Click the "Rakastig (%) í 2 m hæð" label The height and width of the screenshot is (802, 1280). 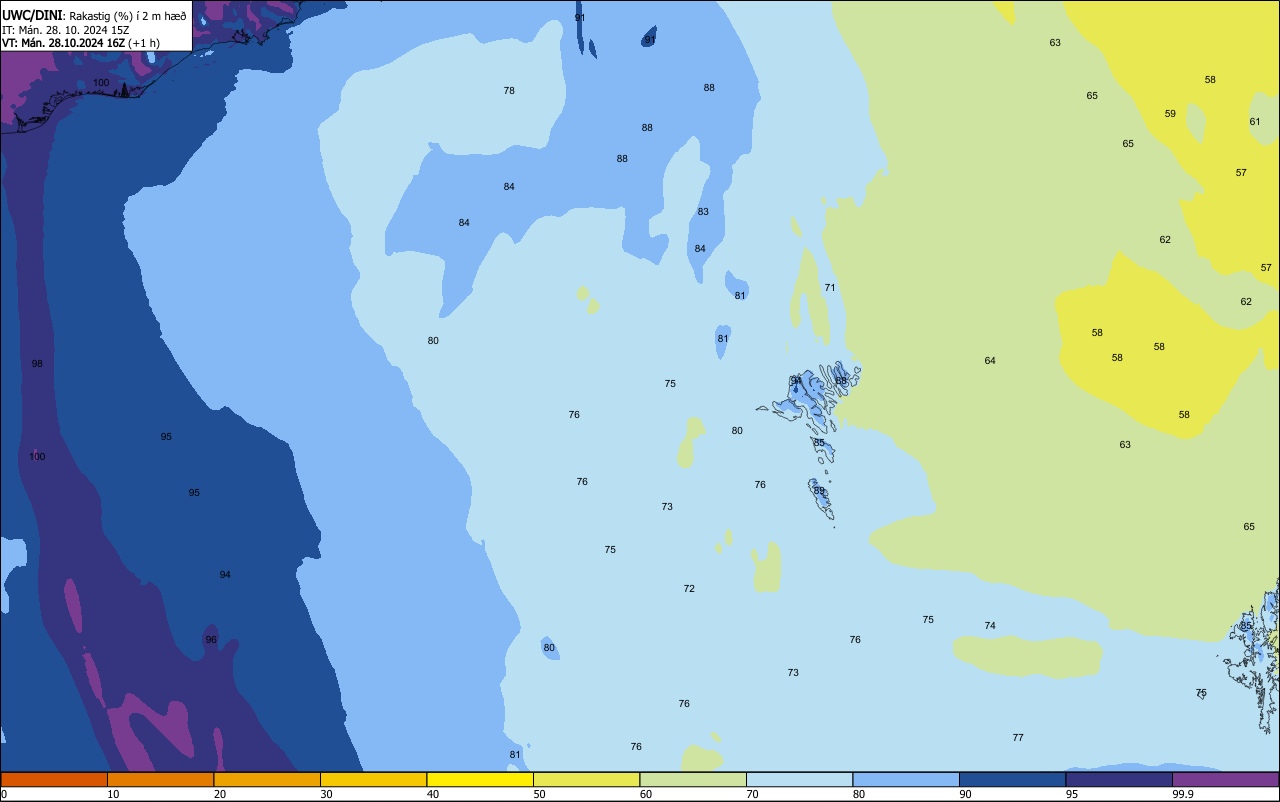click(x=128, y=15)
